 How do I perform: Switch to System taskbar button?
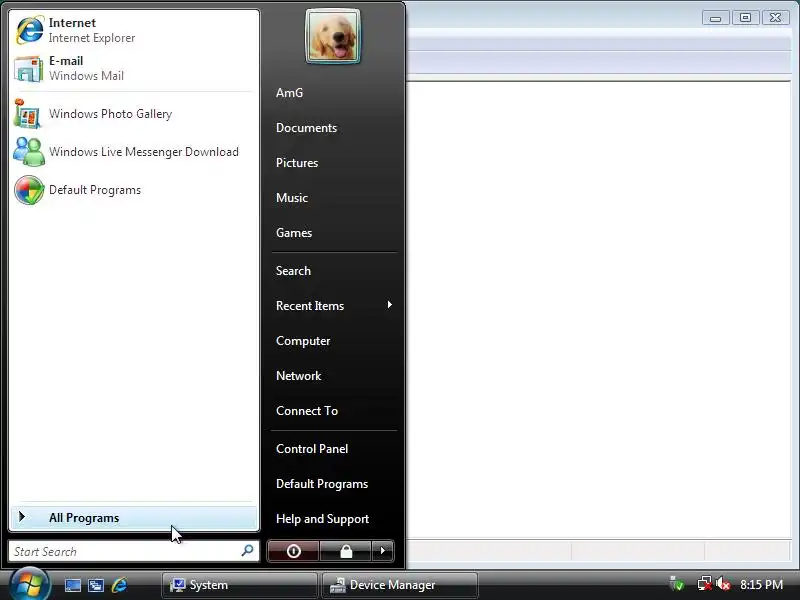pos(239,585)
